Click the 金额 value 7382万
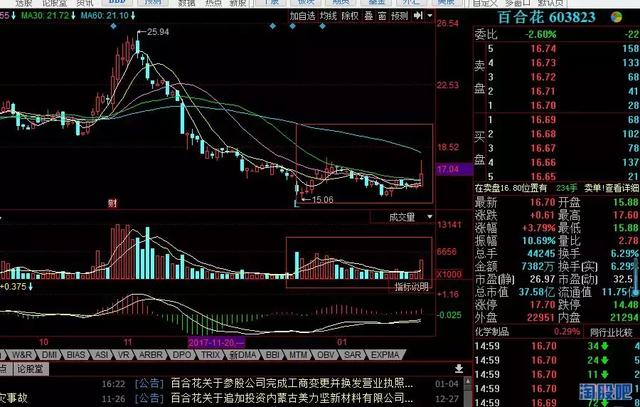The width and height of the screenshot is (640, 407). pos(538,266)
